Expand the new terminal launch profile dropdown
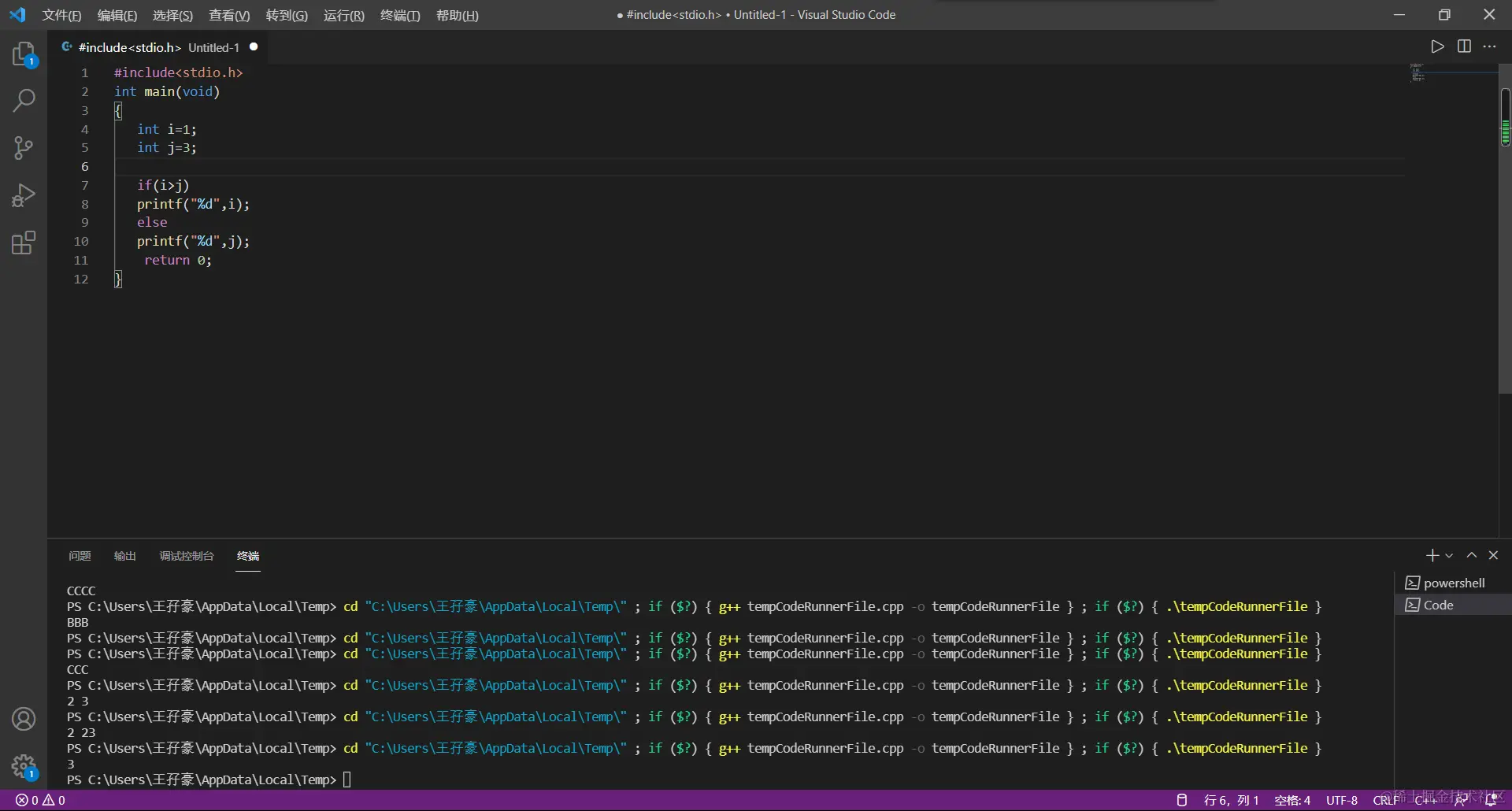The width and height of the screenshot is (1512, 811). [1449, 556]
